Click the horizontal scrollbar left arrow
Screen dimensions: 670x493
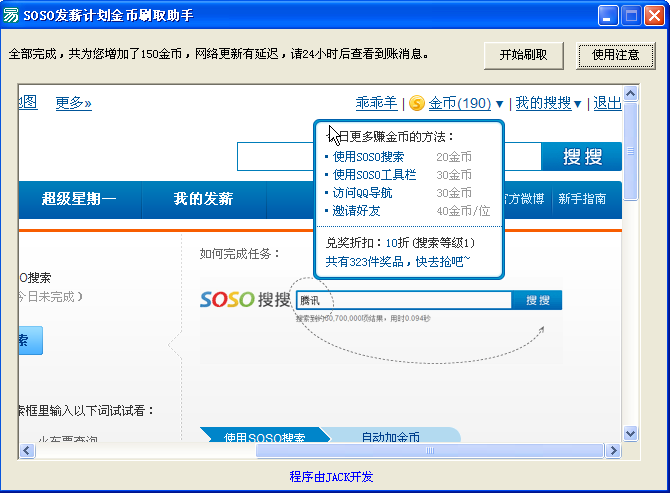pyautogui.click(x=27, y=450)
